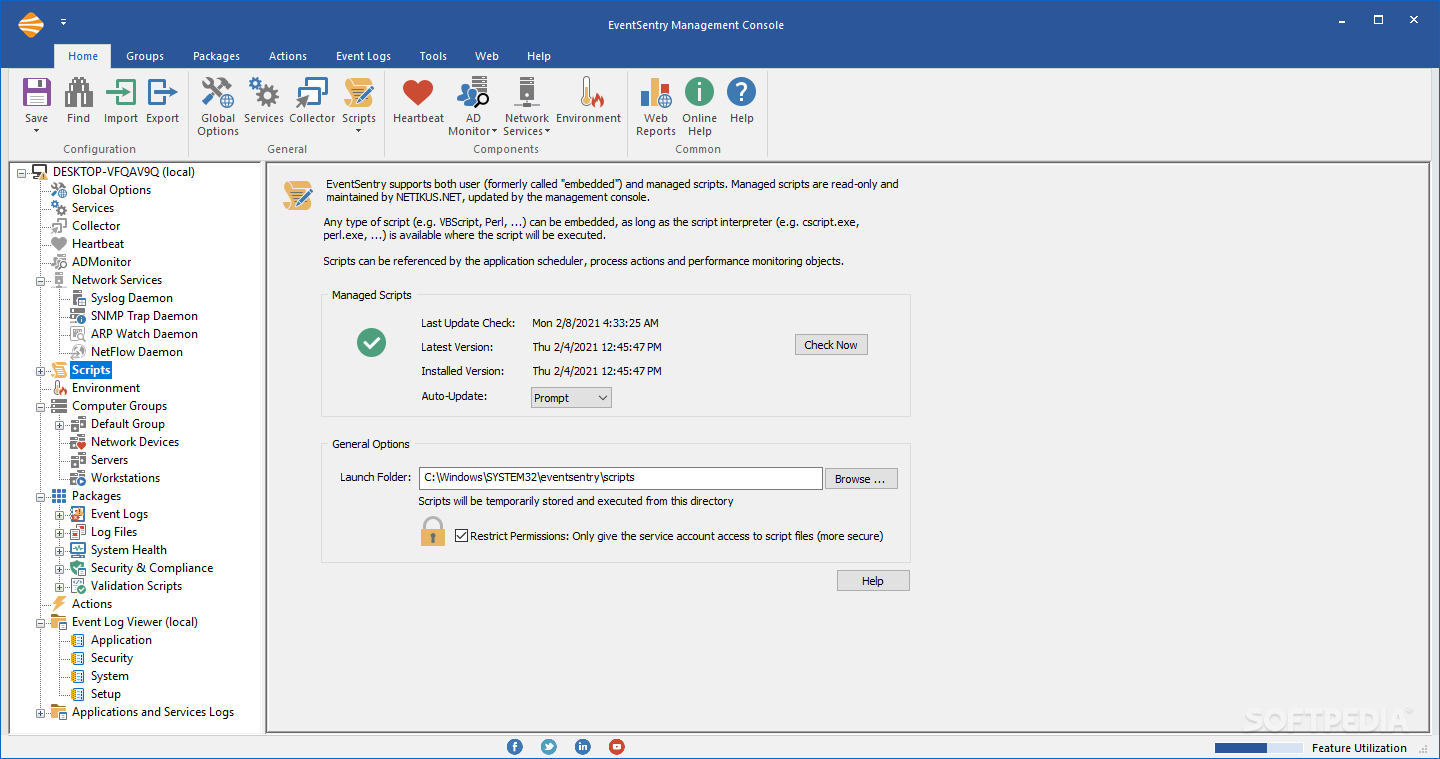Open the quick access toolbar dropdown
The height and width of the screenshot is (759, 1440).
[63, 21]
